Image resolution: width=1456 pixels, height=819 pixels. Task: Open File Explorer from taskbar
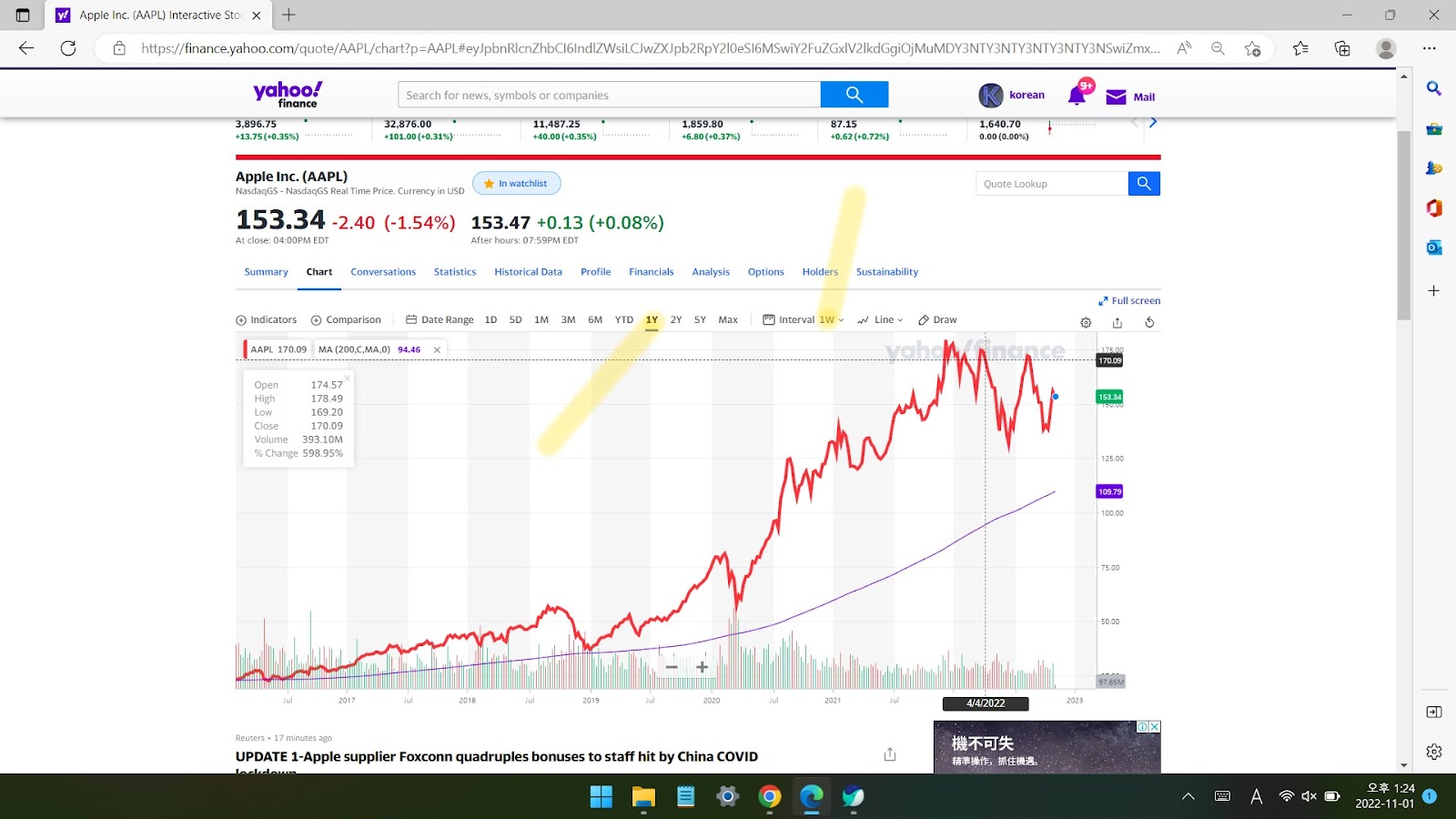643,797
